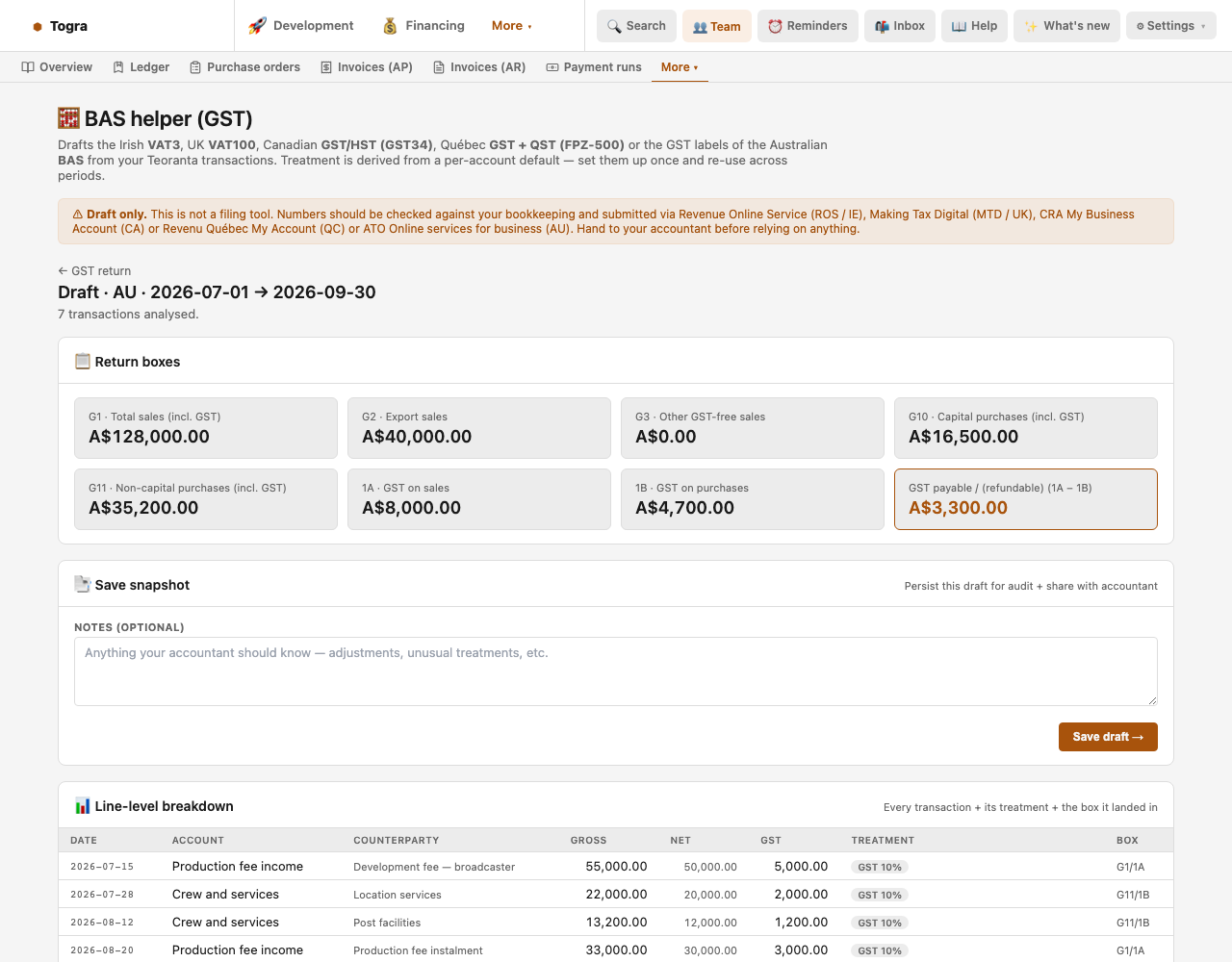
Task: Click the Purchase orders clipboard icon
Action: [x=195, y=67]
